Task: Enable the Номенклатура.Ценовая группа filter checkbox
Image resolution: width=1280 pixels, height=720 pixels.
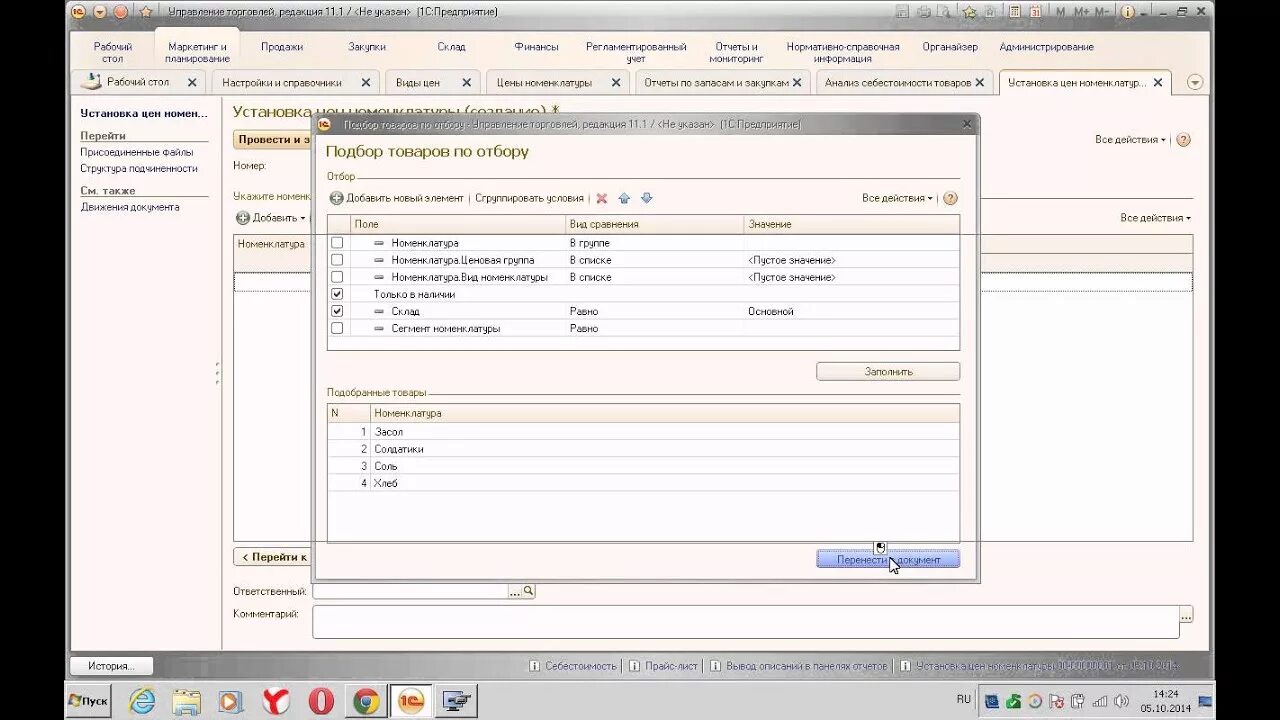Action: point(337,260)
